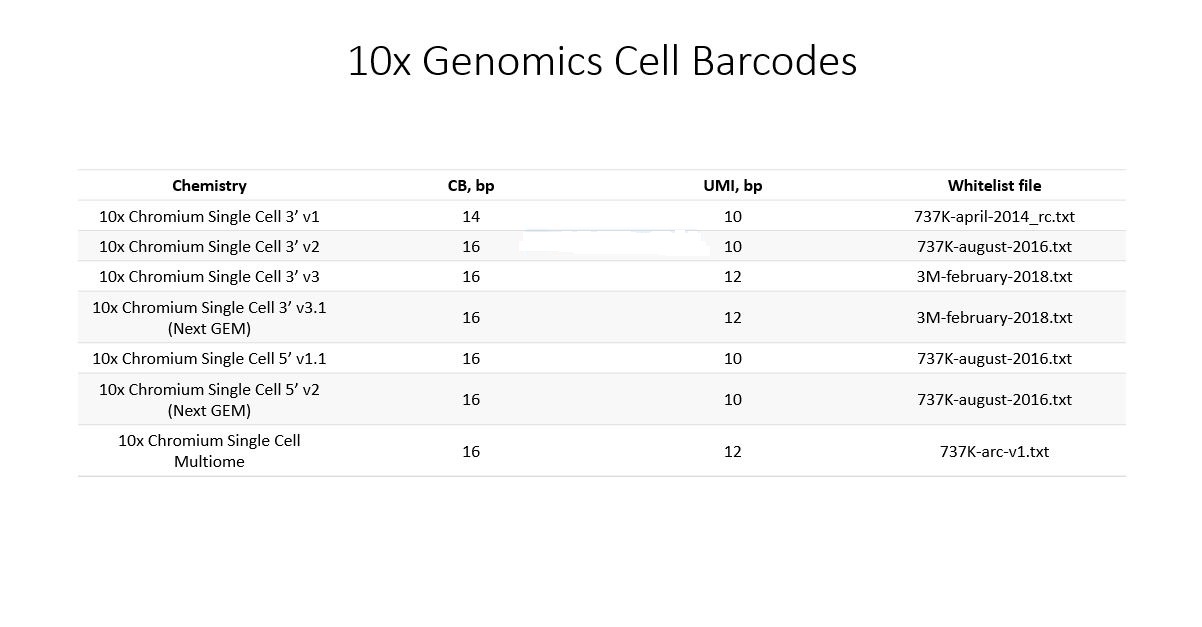Click the 3M-february-2018.txt entry for 3' v3.1
Viewport: 1202px width, 627px height.
(x=994, y=317)
